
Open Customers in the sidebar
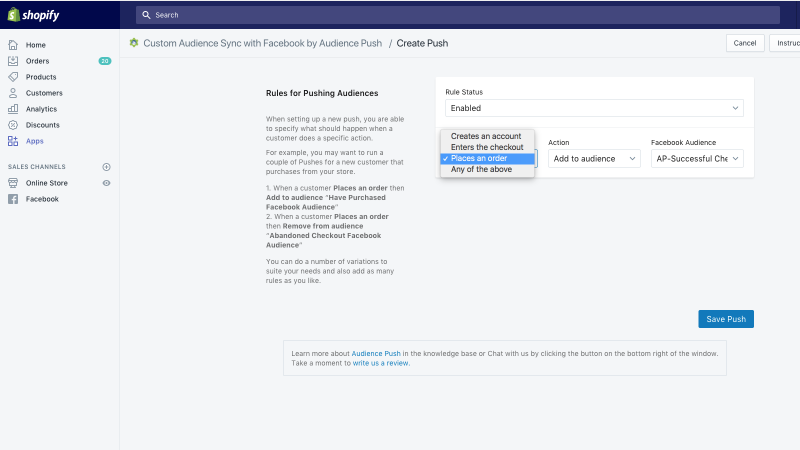click(44, 93)
